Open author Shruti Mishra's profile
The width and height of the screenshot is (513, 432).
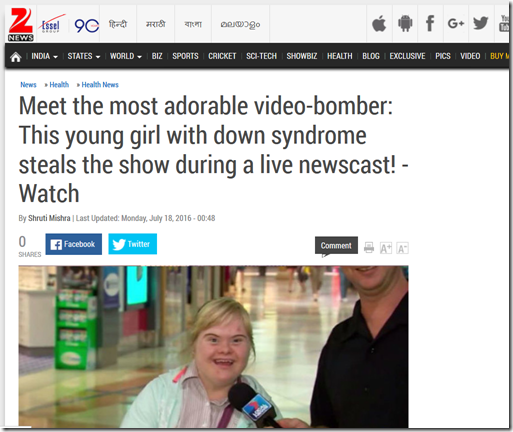coord(49,218)
